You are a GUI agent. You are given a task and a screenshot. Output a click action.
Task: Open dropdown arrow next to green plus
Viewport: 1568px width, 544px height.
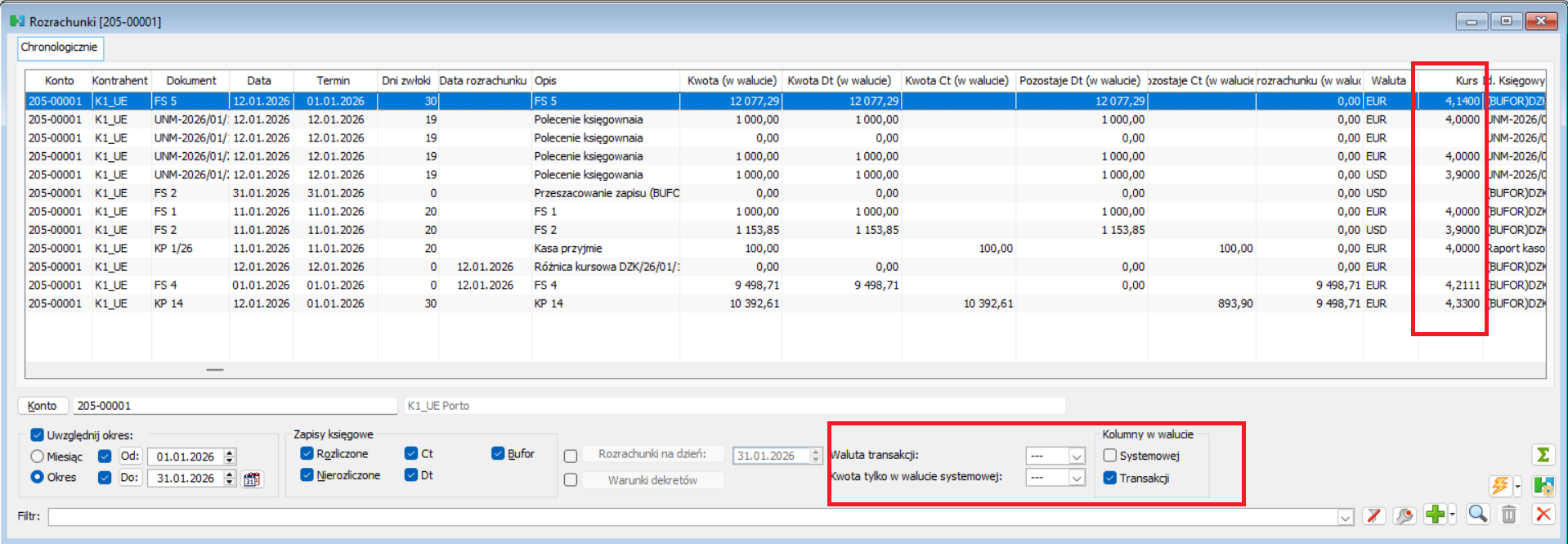tap(1453, 515)
